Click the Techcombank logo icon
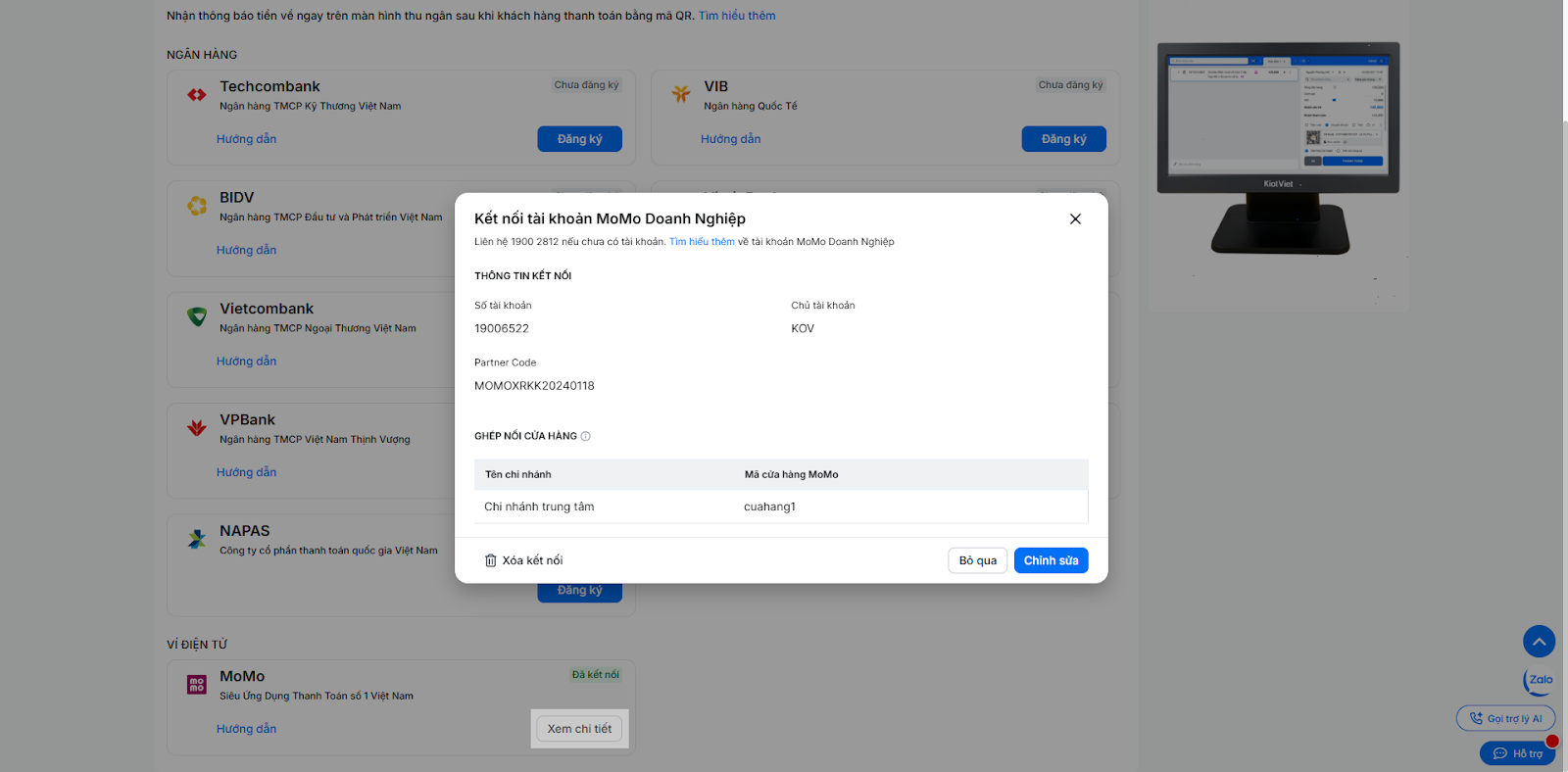The width and height of the screenshot is (1568, 772). pos(197,95)
